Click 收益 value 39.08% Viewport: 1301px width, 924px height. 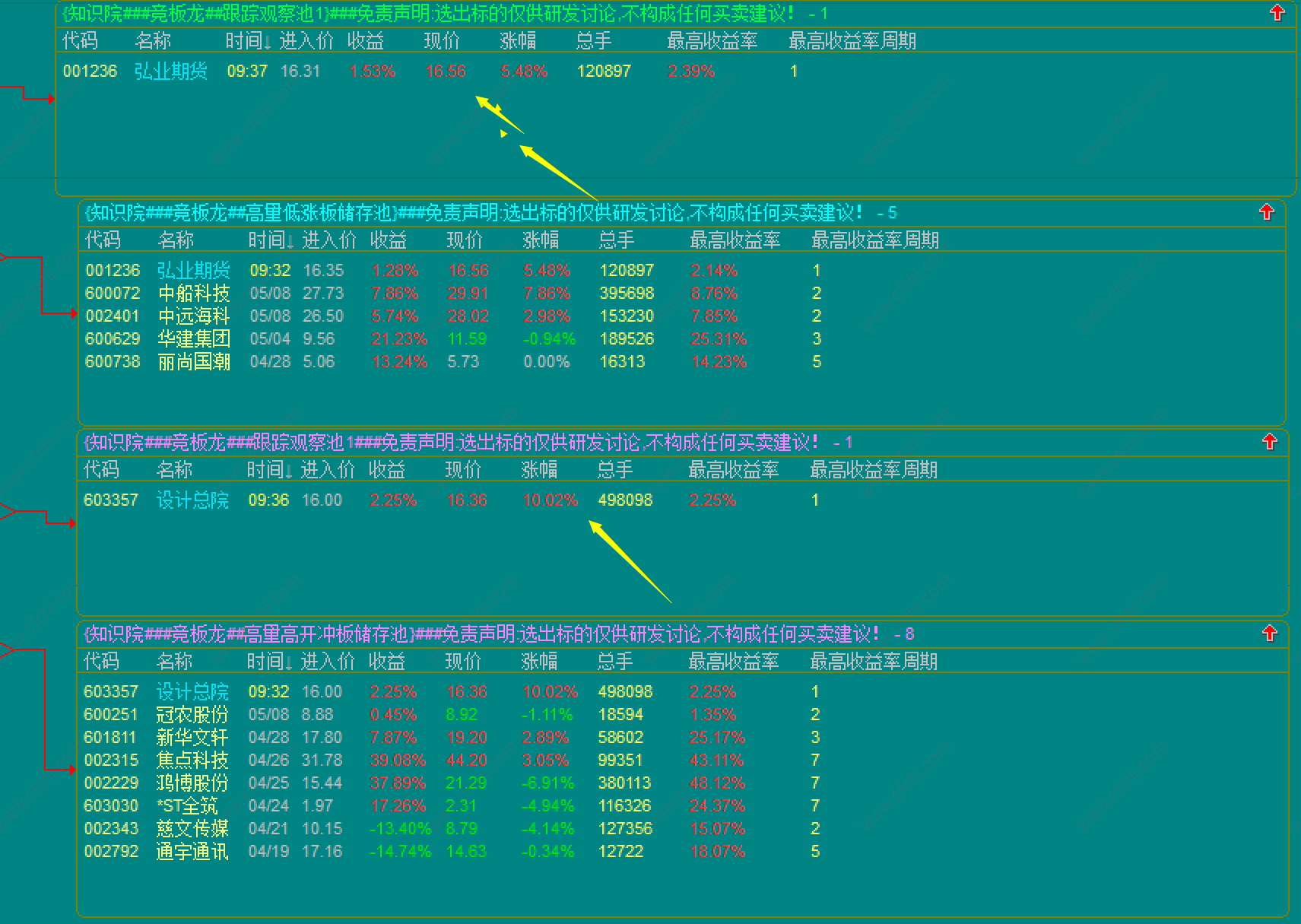(x=398, y=760)
